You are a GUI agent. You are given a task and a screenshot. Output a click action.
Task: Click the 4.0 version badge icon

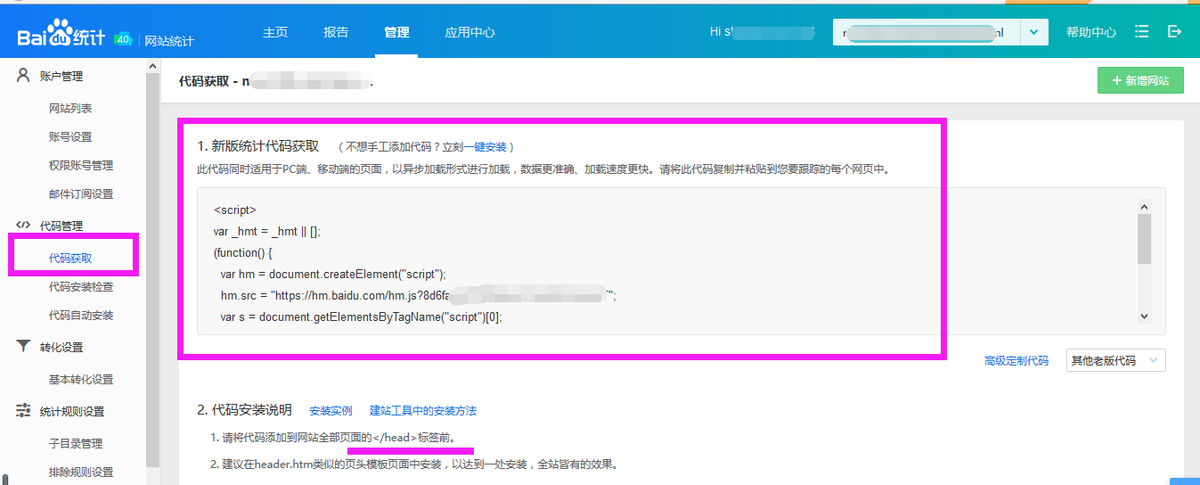click(x=124, y=38)
